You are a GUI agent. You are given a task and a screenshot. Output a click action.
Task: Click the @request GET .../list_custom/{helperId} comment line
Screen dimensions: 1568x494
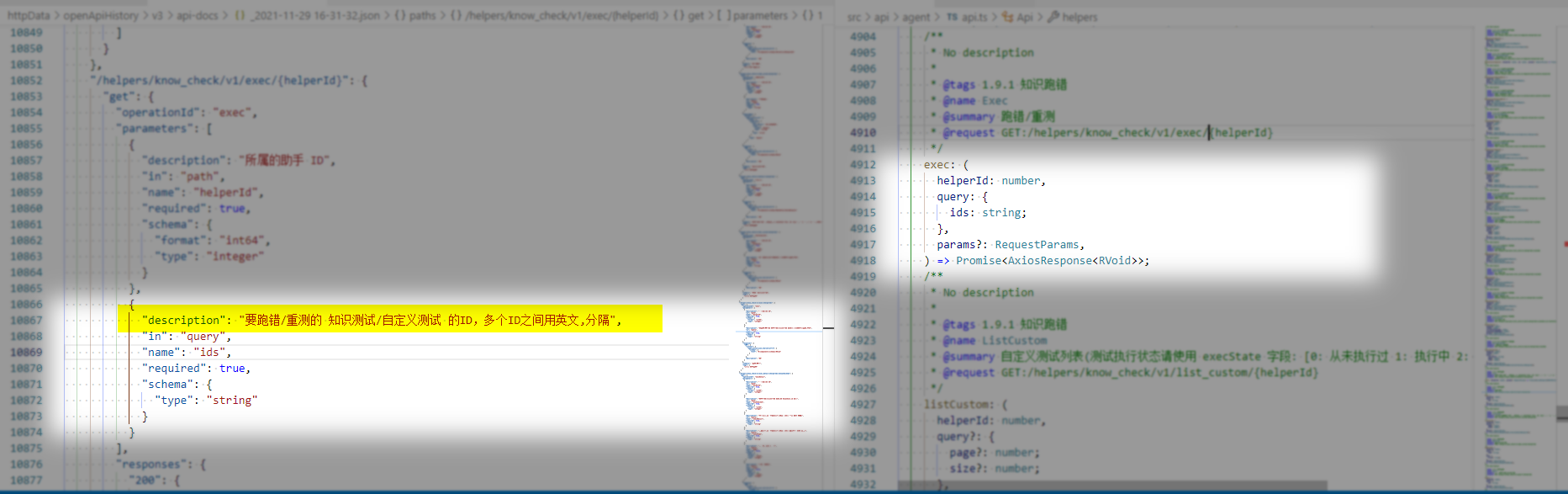click(1124, 372)
